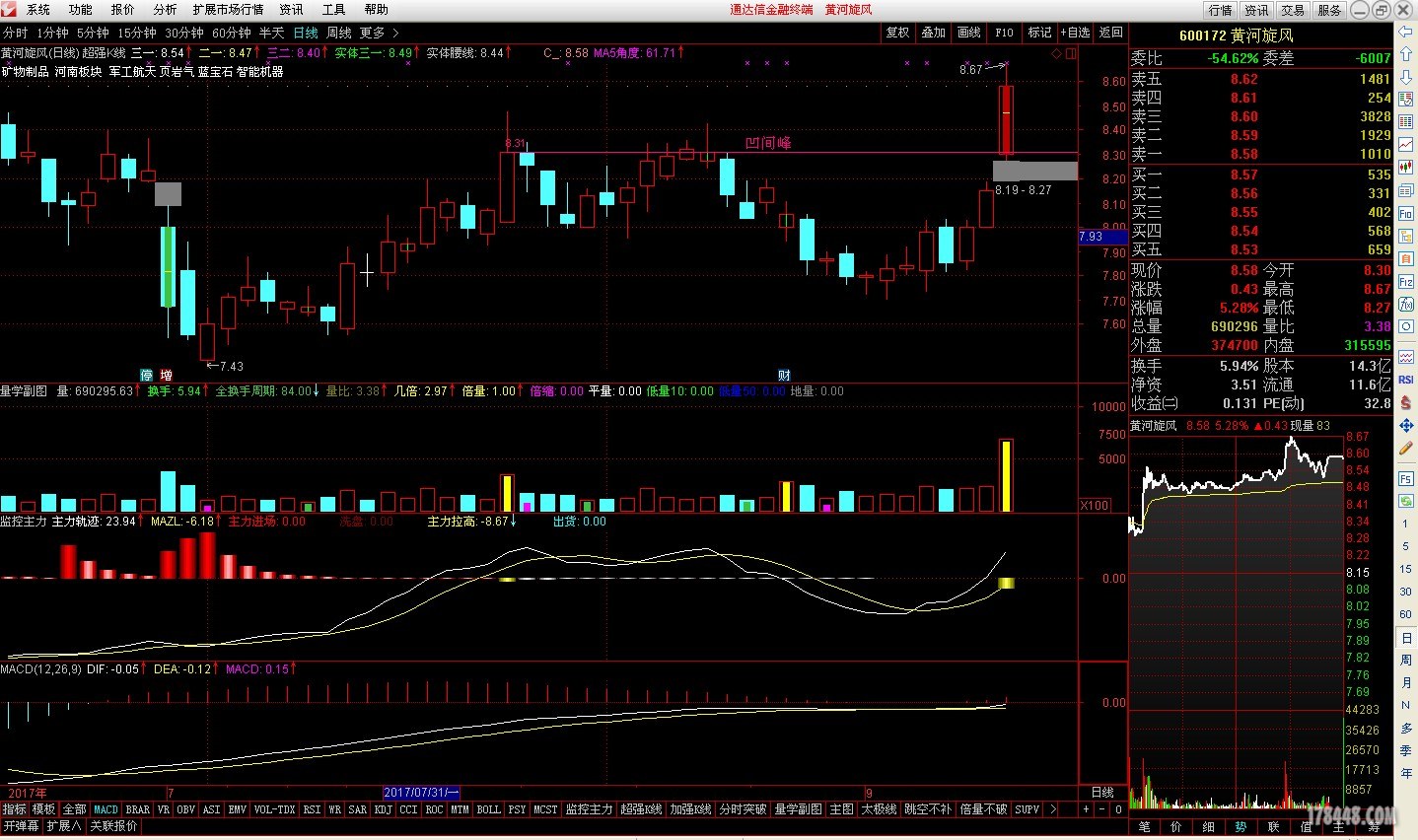
Task: Select the 半天 half-day period
Action: click(271, 33)
